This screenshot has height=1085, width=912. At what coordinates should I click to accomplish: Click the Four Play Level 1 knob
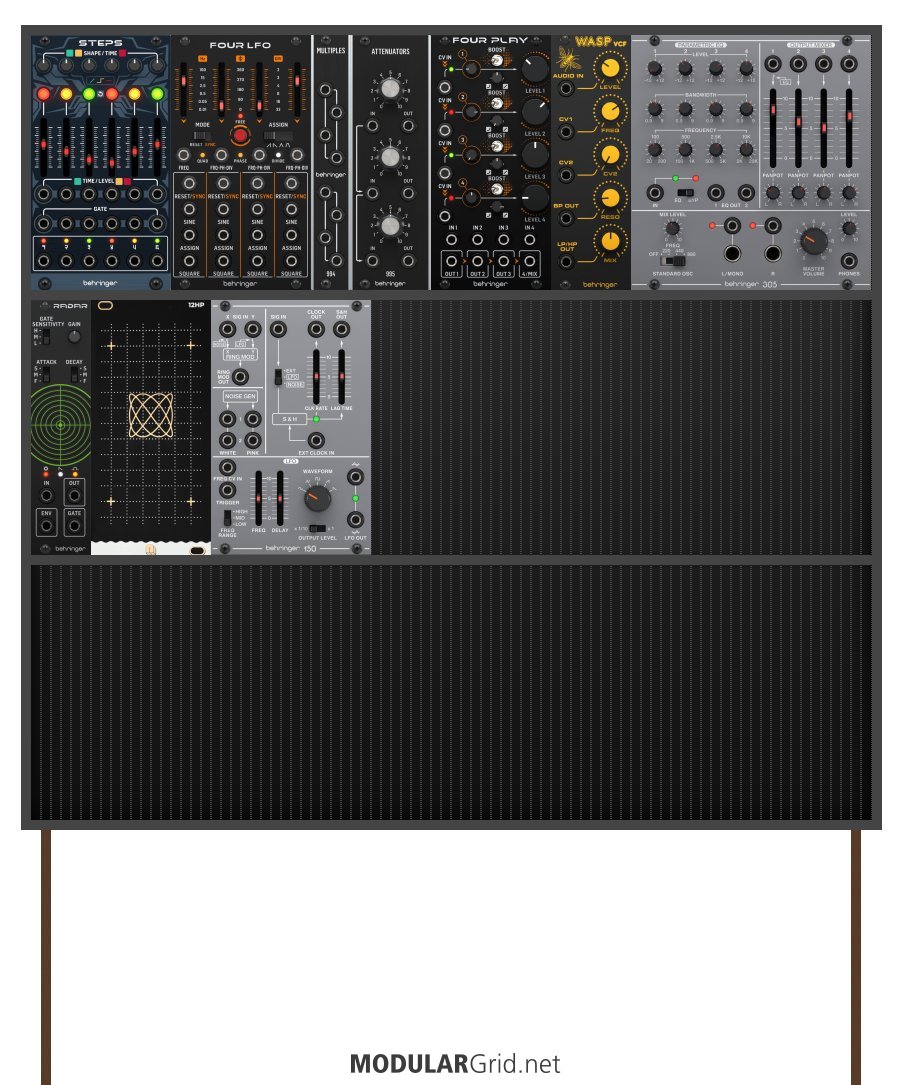click(x=534, y=68)
